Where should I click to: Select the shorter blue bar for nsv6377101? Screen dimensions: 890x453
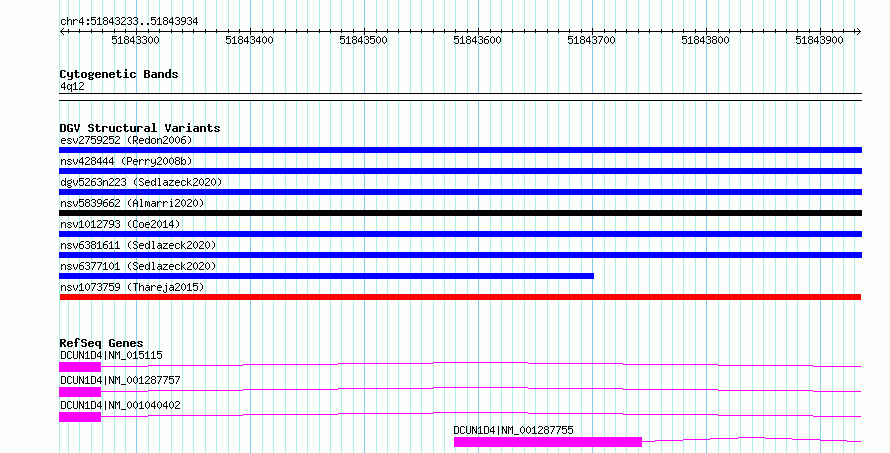click(326, 276)
